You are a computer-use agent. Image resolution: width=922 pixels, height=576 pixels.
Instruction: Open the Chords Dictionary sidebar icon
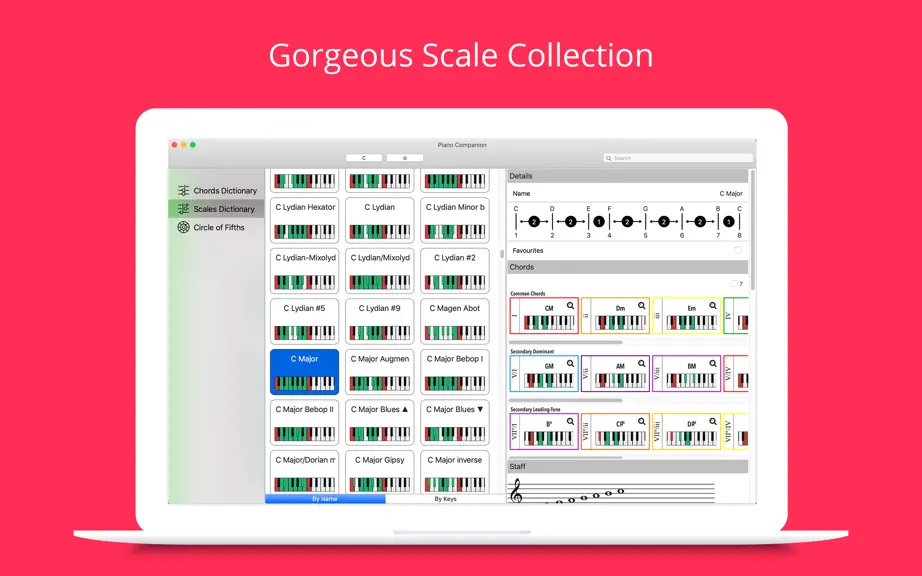point(183,190)
